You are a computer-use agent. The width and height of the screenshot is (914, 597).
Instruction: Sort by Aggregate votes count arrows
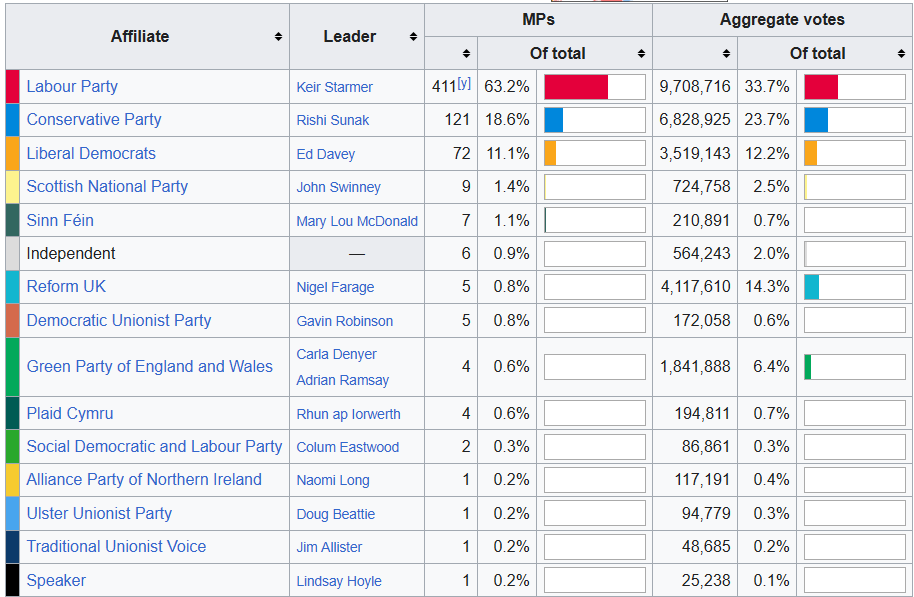coord(726,54)
